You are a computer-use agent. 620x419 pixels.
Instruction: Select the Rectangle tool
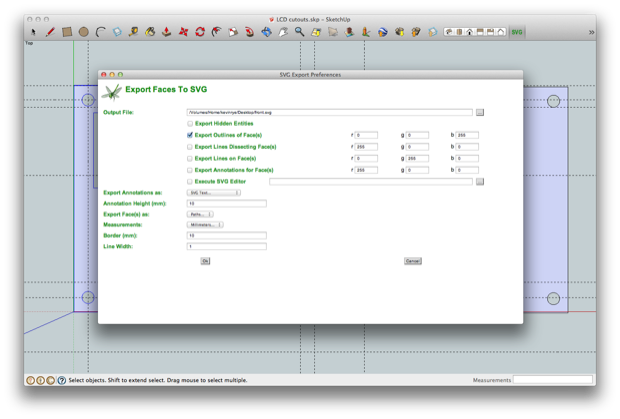[67, 32]
